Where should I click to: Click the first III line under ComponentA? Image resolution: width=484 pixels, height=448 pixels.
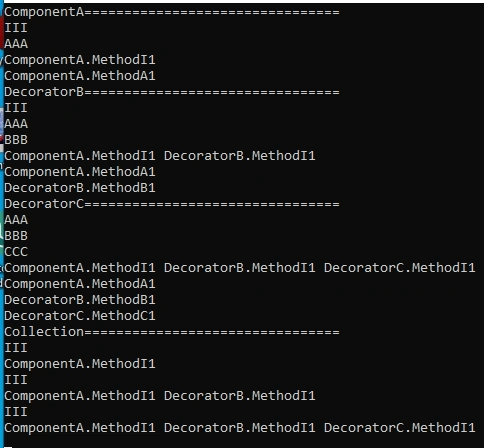[x=16, y=28]
